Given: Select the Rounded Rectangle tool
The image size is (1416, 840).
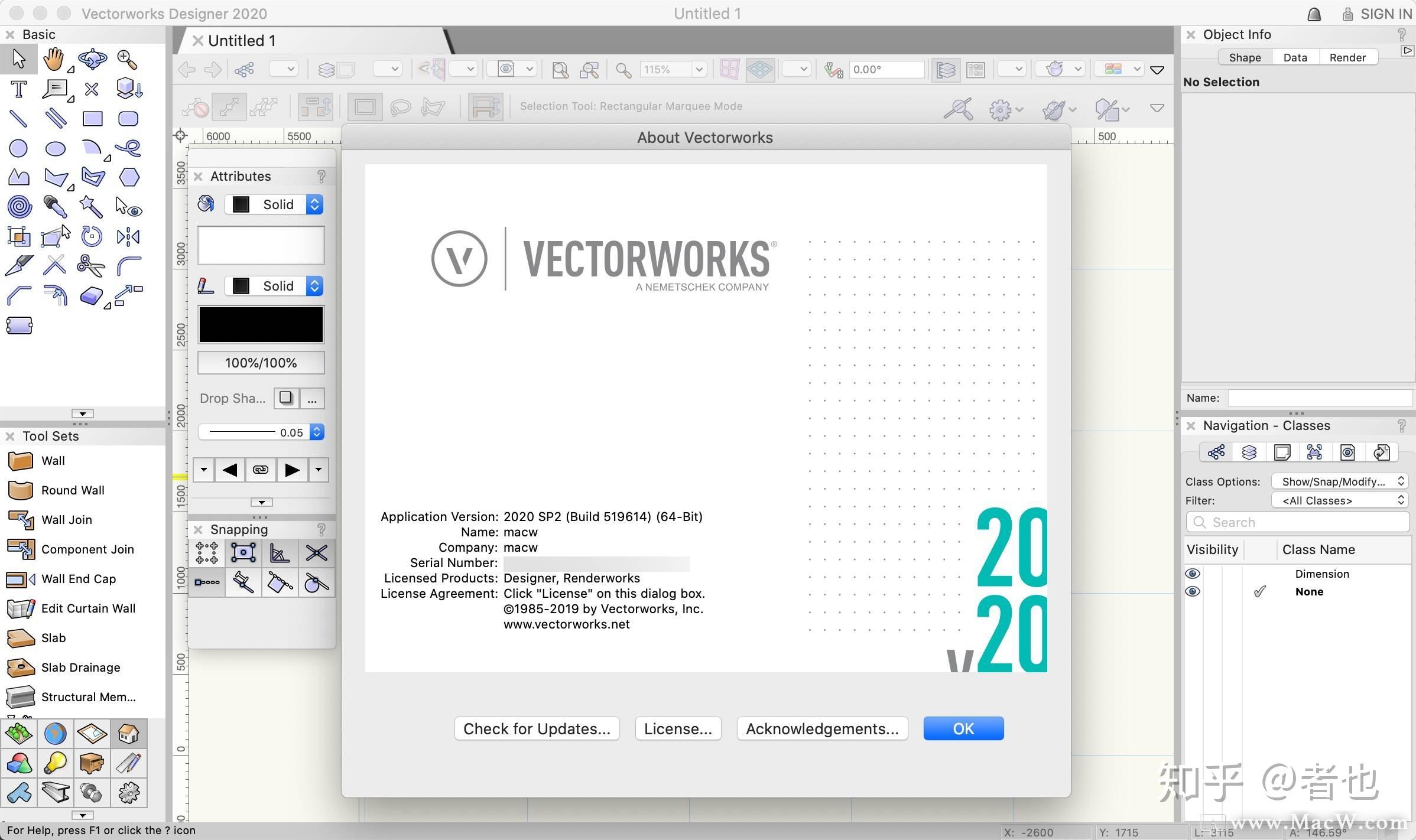Looking at the screenshot, I should click(128, 119).
